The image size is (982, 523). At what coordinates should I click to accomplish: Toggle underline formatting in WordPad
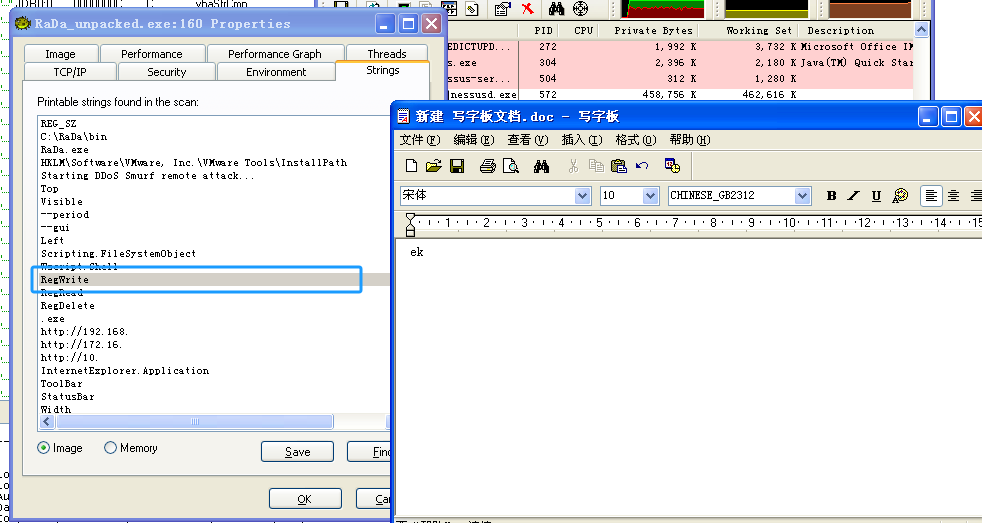click(876, 195)
